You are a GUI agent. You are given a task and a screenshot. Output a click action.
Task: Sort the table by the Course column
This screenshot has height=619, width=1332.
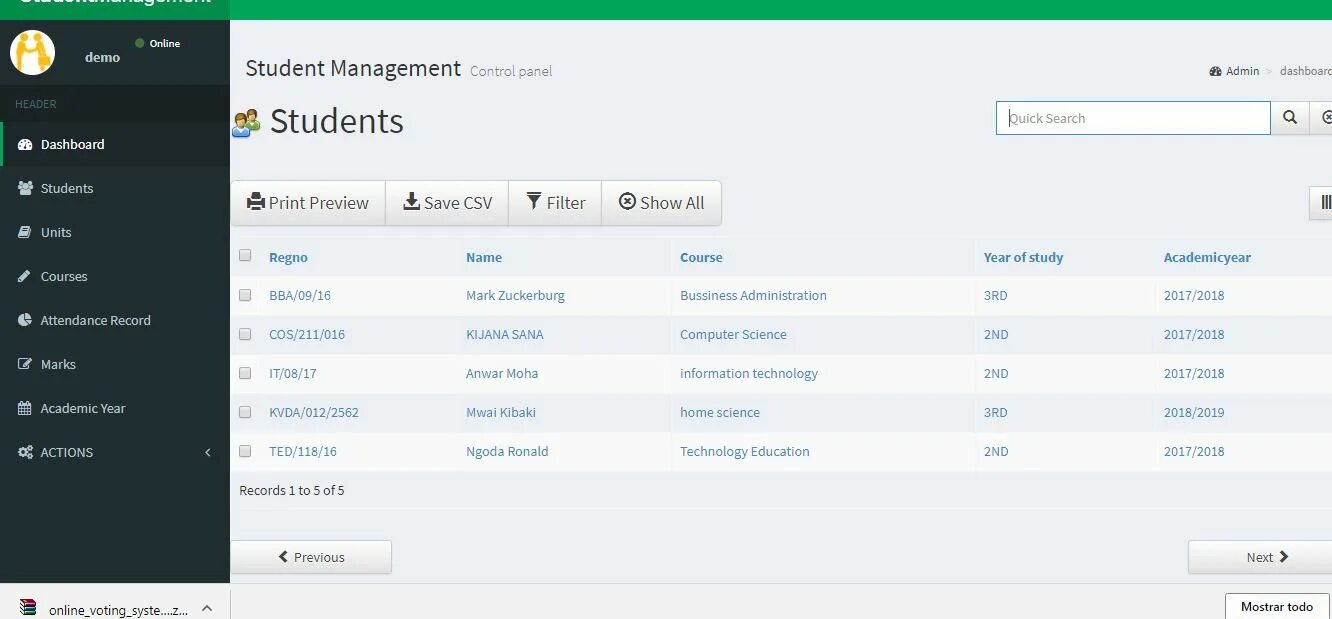701,257
